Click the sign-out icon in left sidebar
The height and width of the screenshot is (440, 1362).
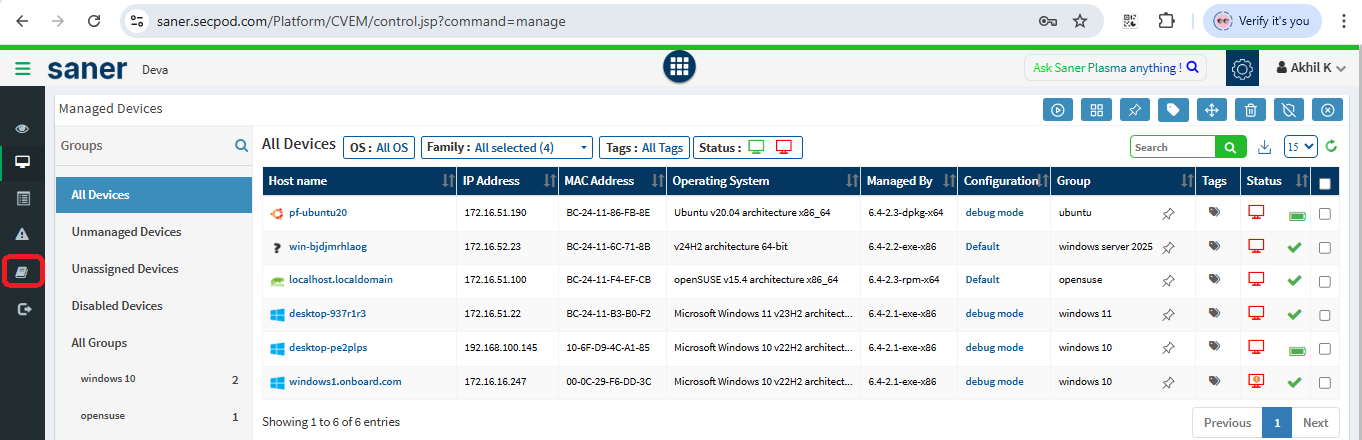point(22,309)
